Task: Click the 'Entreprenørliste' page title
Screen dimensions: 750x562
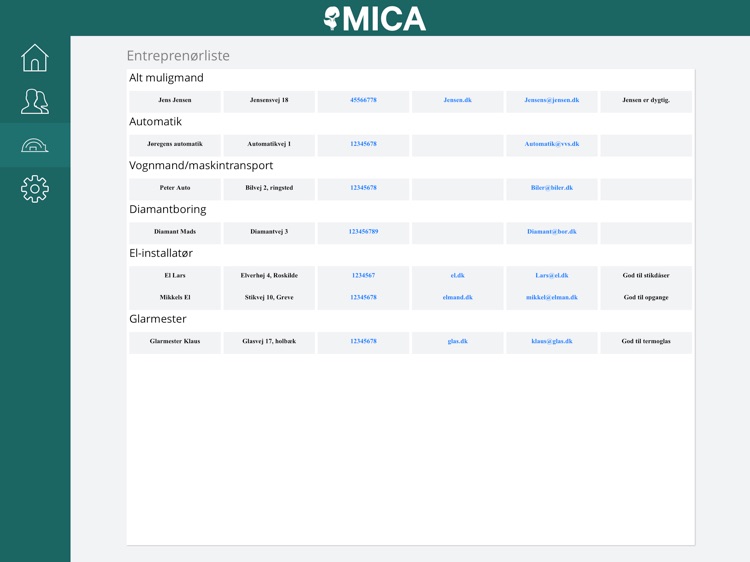Action: coord(178,55)
